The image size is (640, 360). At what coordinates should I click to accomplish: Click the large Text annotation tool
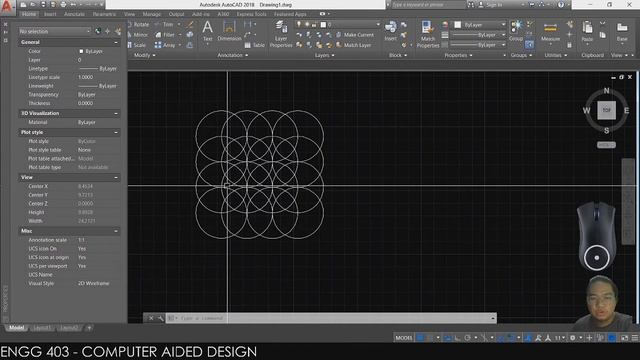coord(207,32)
